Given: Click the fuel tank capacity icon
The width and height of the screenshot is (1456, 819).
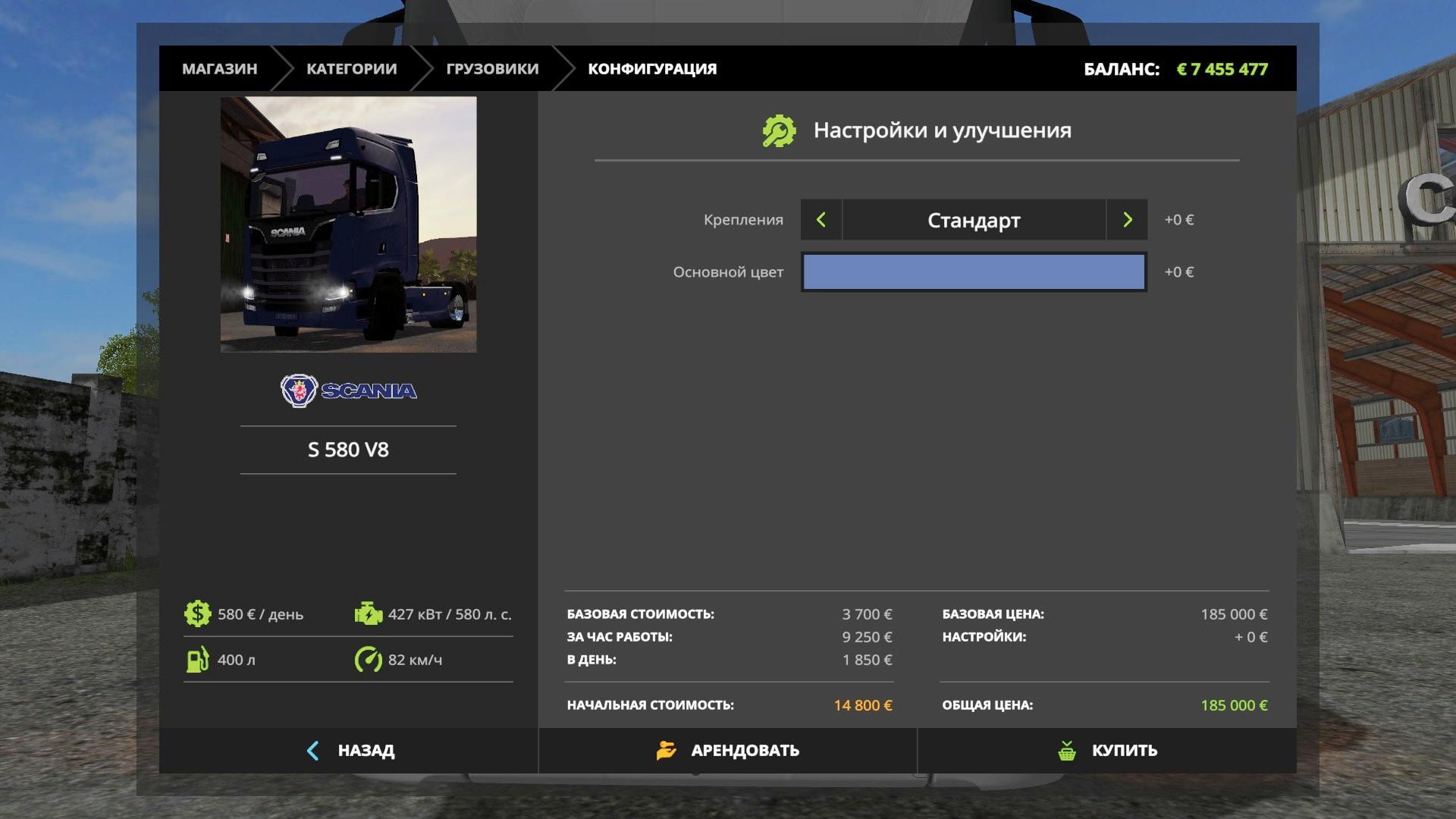Looking at the screenshot, I should pyautogui.click(x=197, y=660).
